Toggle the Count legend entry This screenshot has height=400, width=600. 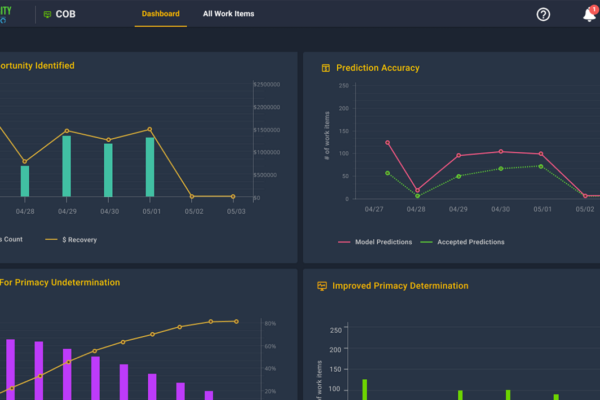[11, 239]
